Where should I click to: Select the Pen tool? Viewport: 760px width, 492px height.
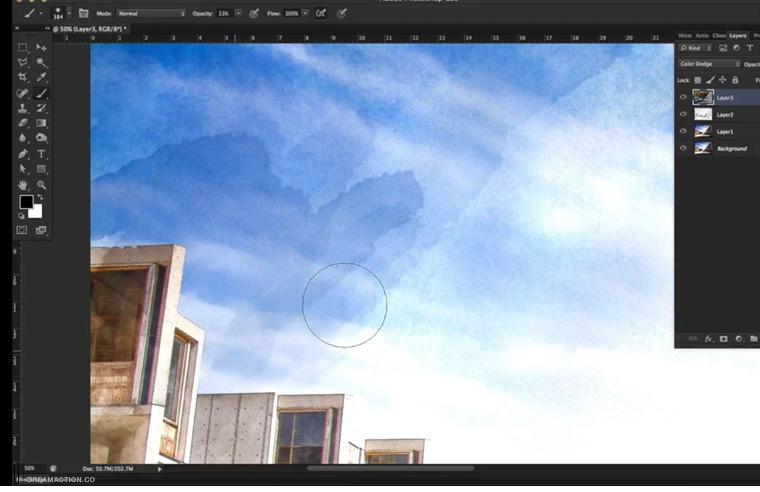click(x=22, y=154)
